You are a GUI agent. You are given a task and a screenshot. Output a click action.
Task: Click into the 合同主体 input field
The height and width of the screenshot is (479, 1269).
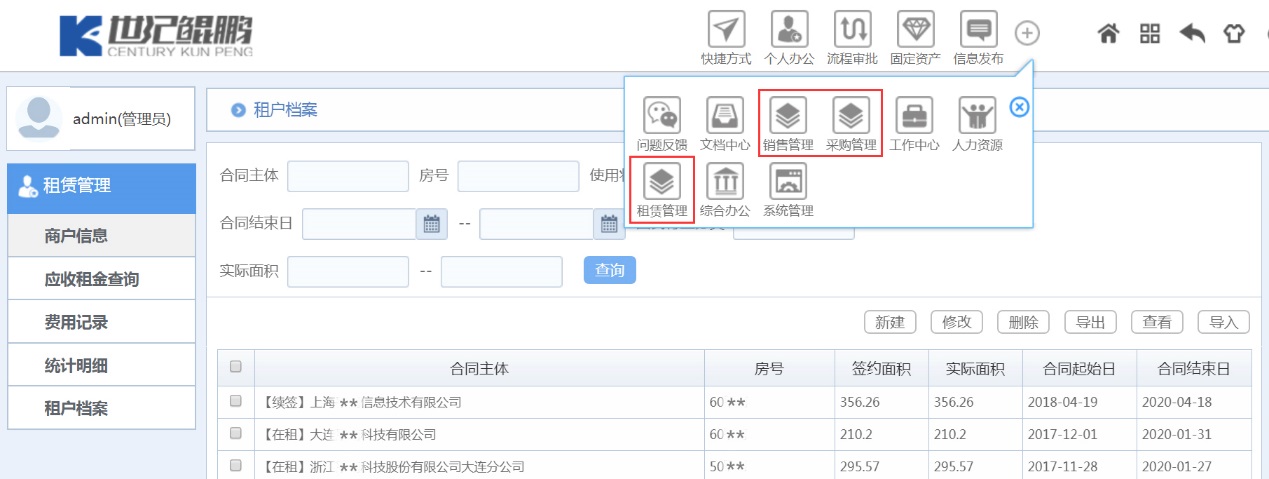(348, 176)
